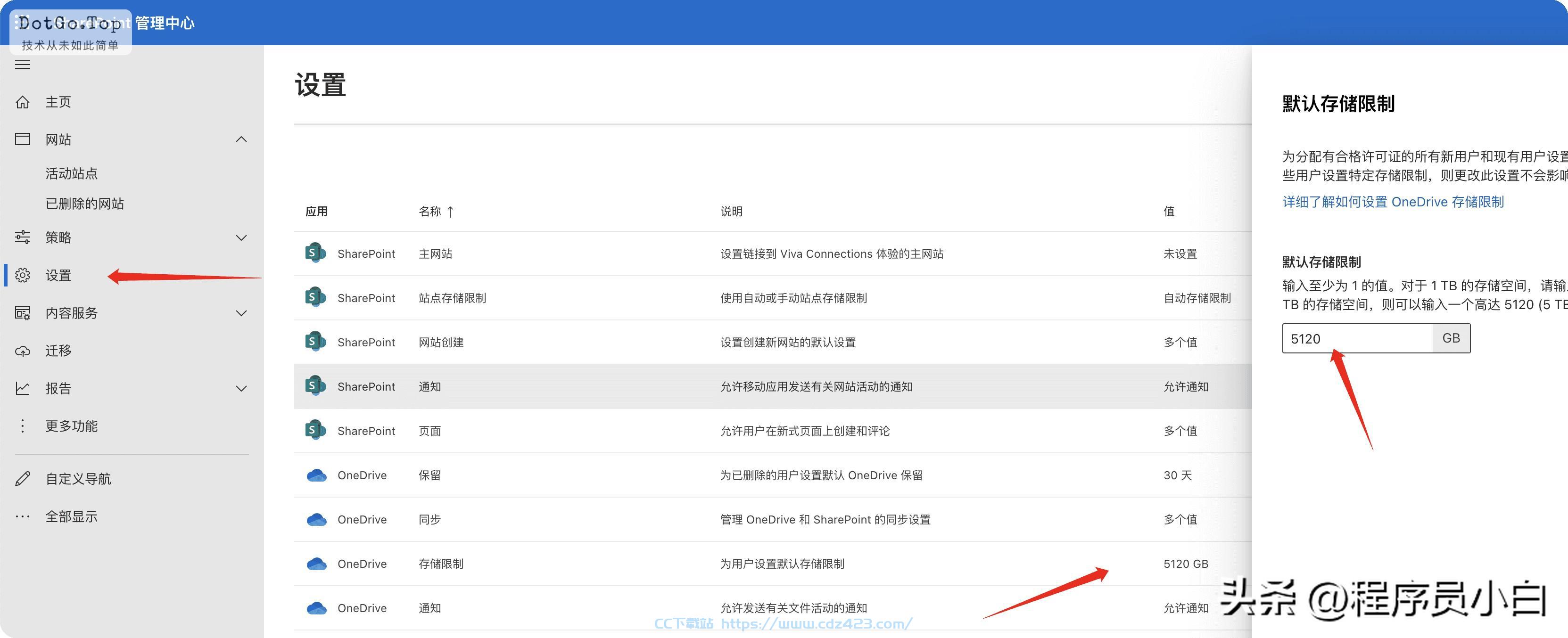Click OneDrive cloud icon in the 保留 row
Image resolution: width=1568 pixels, height=638 pixels.
pyautogui.click(x=316, y=475)
